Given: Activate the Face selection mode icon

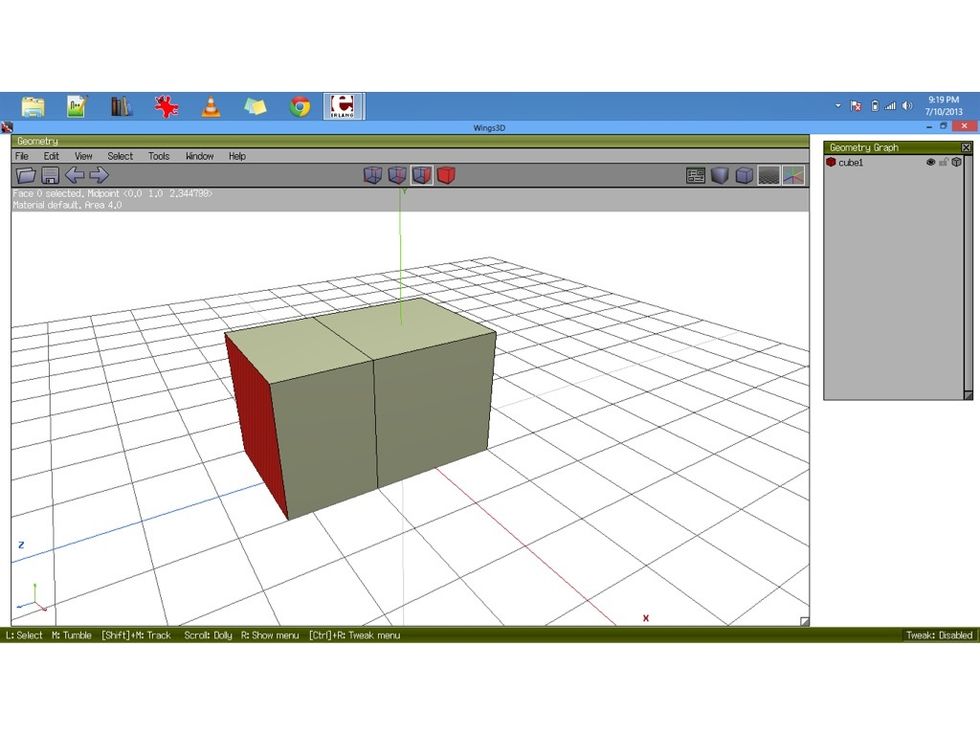Looking at the screenshot, I should click(x=422, y=174).
